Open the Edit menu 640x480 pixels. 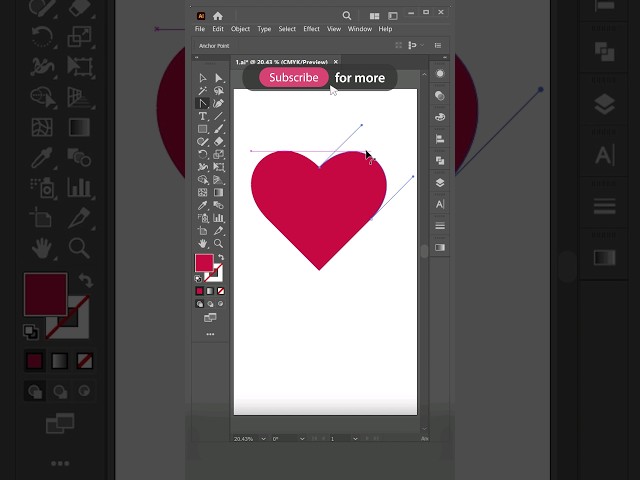(218, 29)
